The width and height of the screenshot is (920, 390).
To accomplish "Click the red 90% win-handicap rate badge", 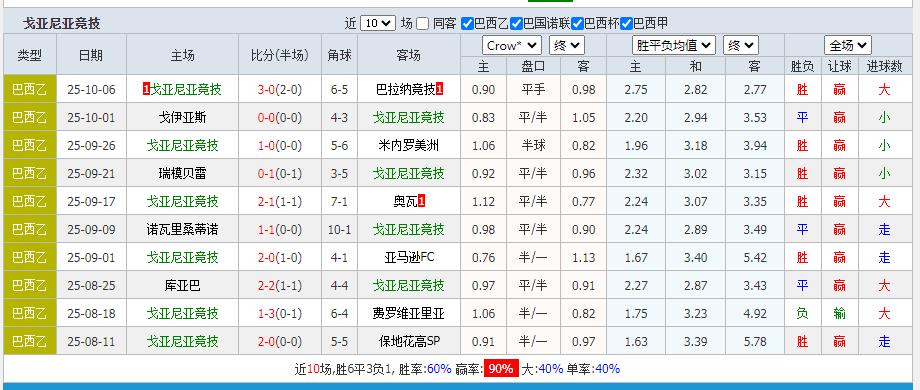I will click(501, 369).
